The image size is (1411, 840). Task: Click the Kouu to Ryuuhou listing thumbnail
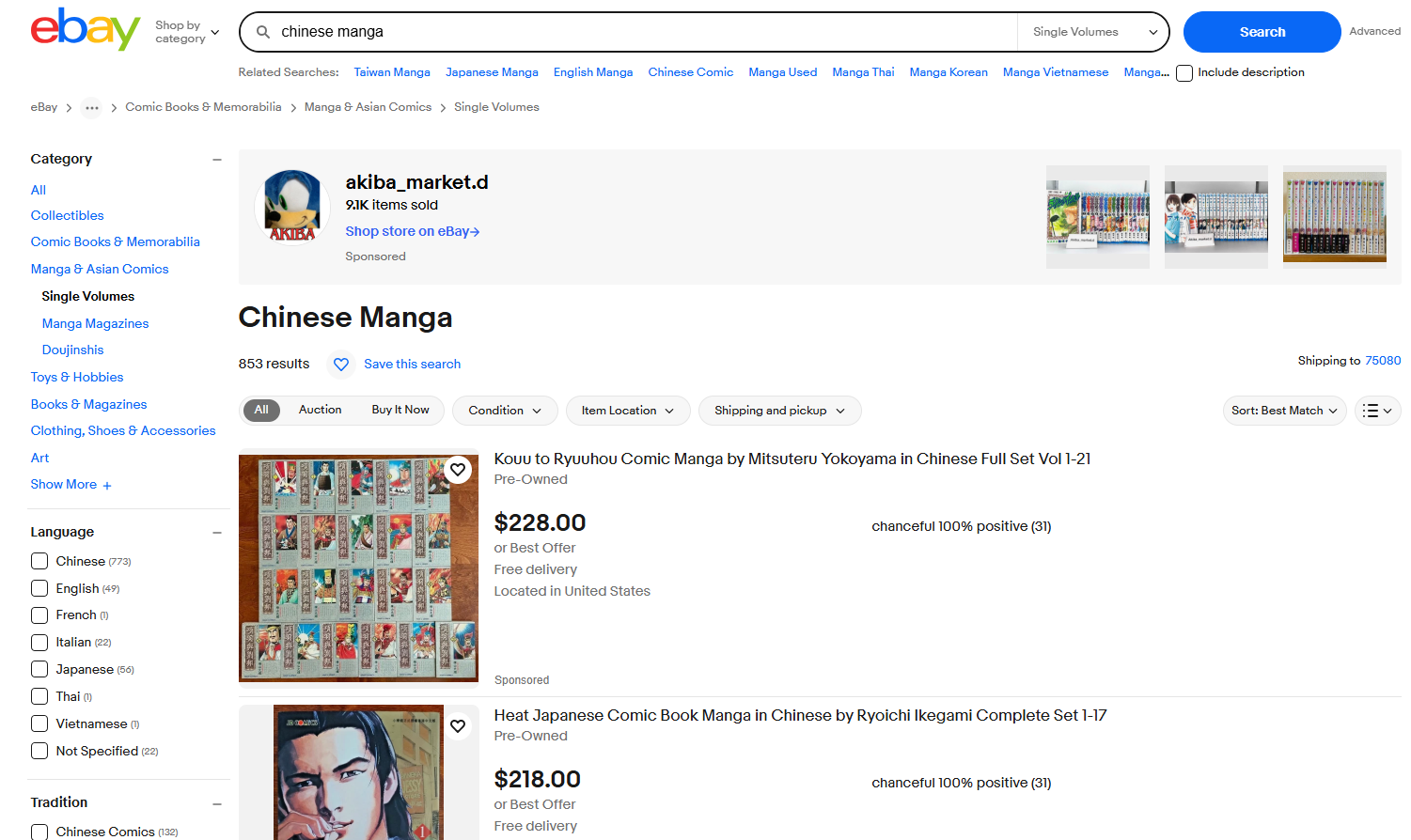(x=358, y=568)
